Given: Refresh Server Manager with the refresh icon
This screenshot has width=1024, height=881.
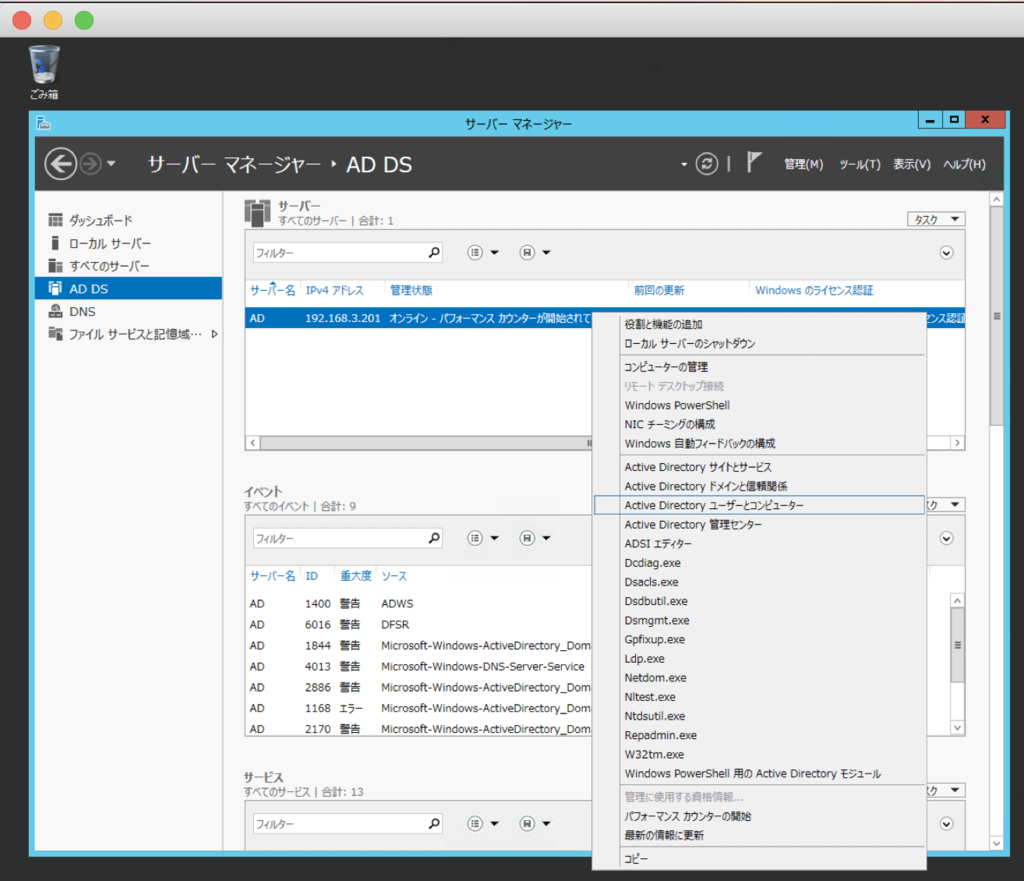Looking at the screenshot, I should click(707, 163).
